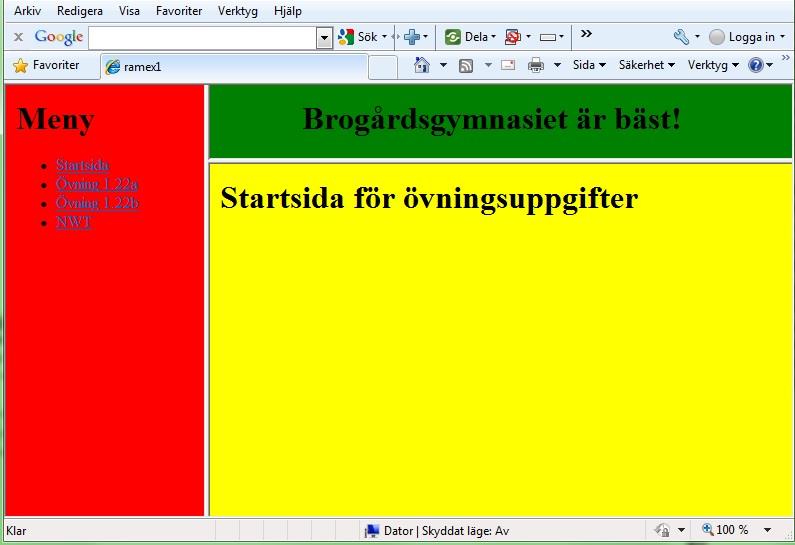Click the blue plus icon on Google toolbar
Screen dimensions: 795x545
(x=412, y=37)
